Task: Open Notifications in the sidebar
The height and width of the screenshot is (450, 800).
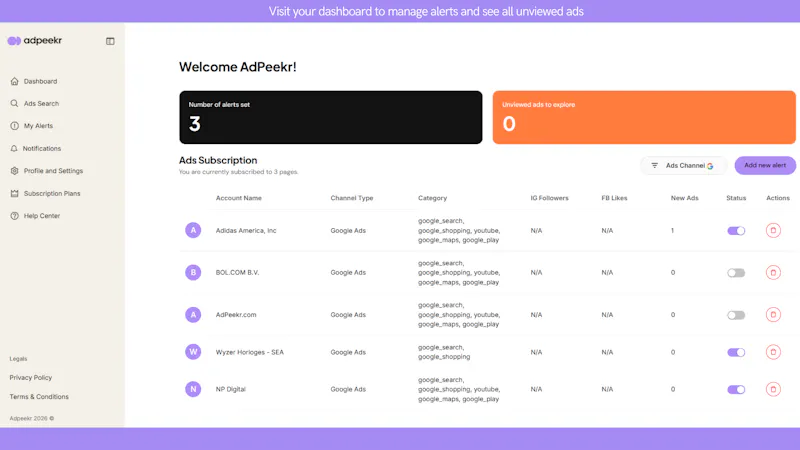Action: (42, 148)
